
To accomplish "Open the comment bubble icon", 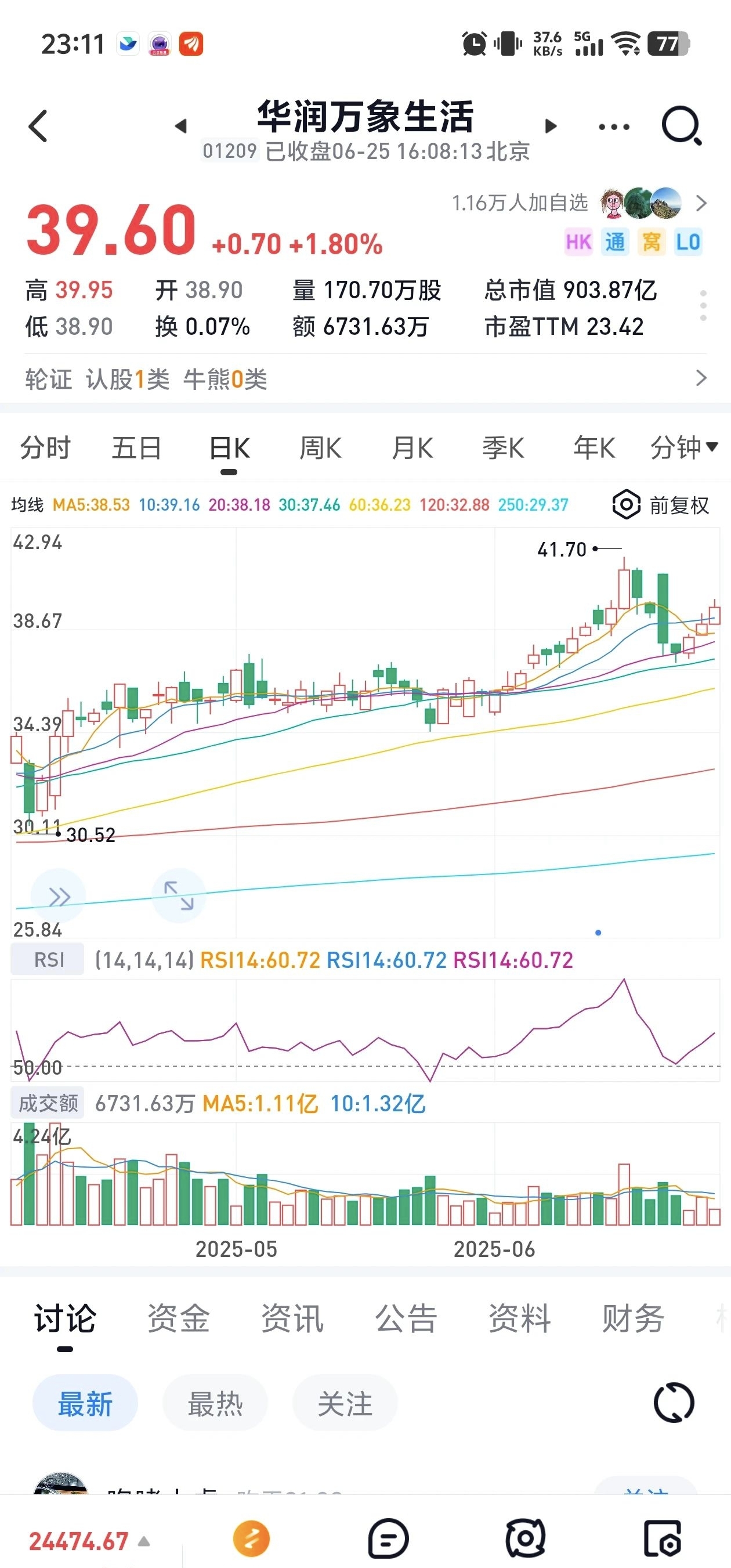I will (x=388, y=1540).
